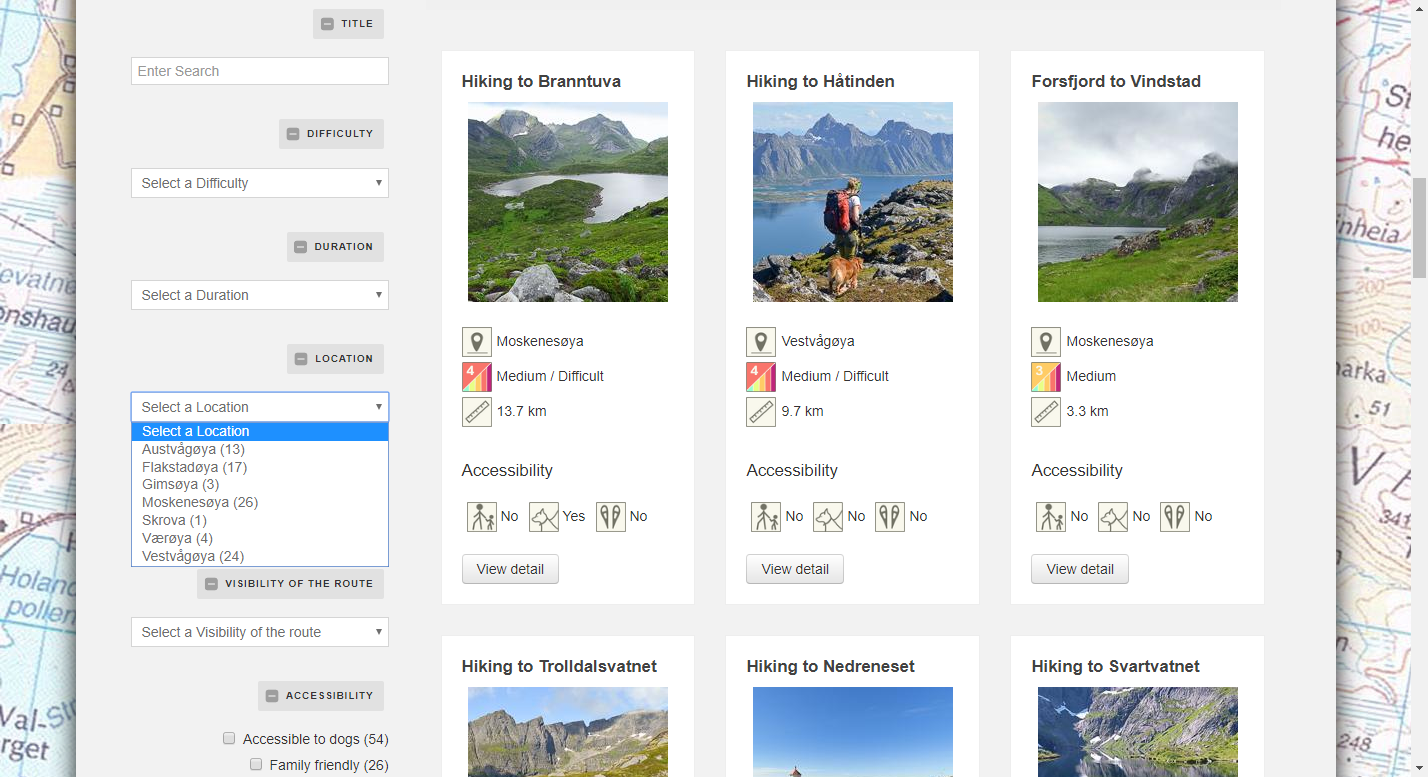This screenshot has width=1428, height=777.
Task: Close the Select a Location dropdown
Action: 260,407
